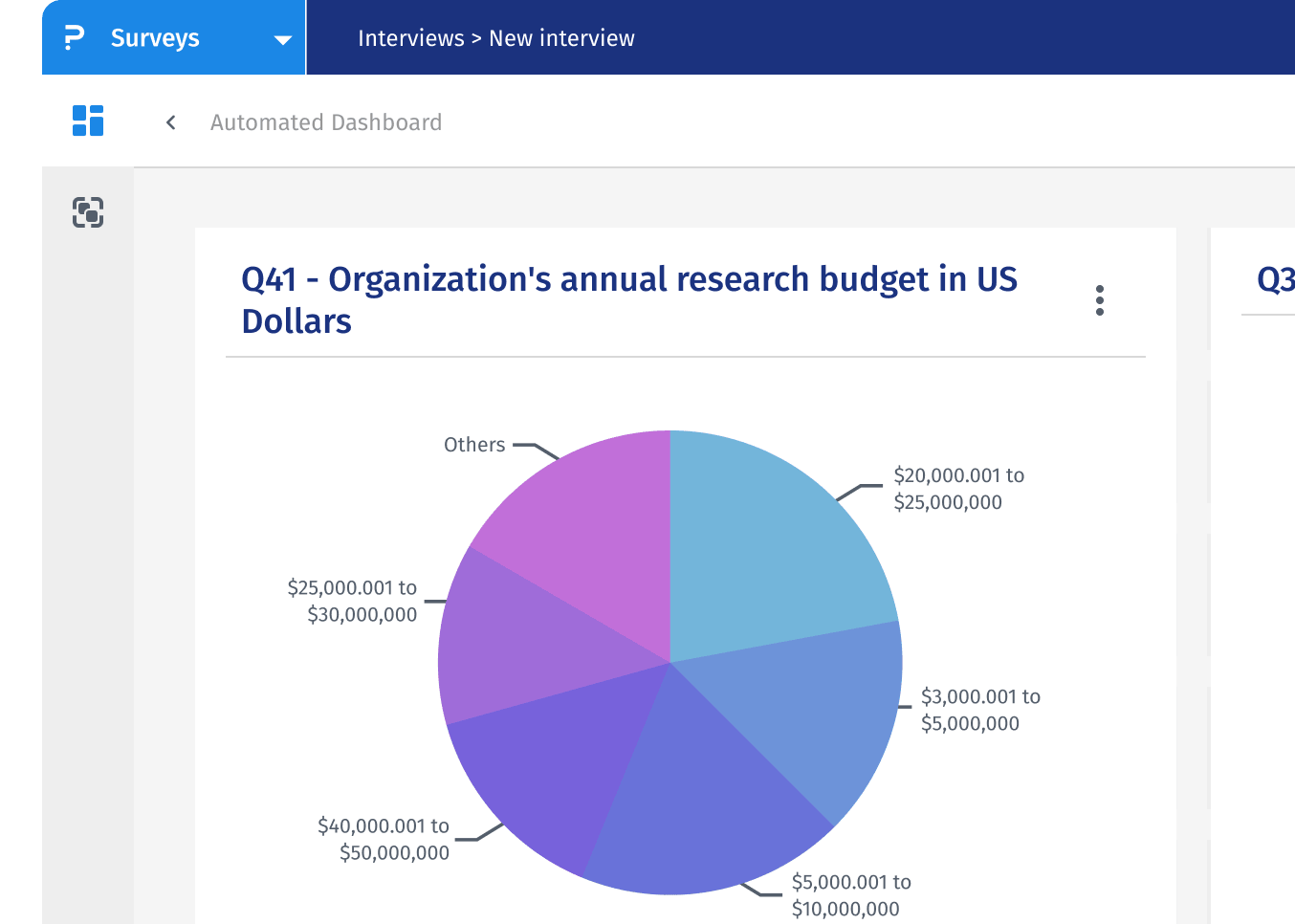This screenshot has width=1295, height=924.
Task: Open the Interviews breadcrumb link
Action: (x=411, y=38)
